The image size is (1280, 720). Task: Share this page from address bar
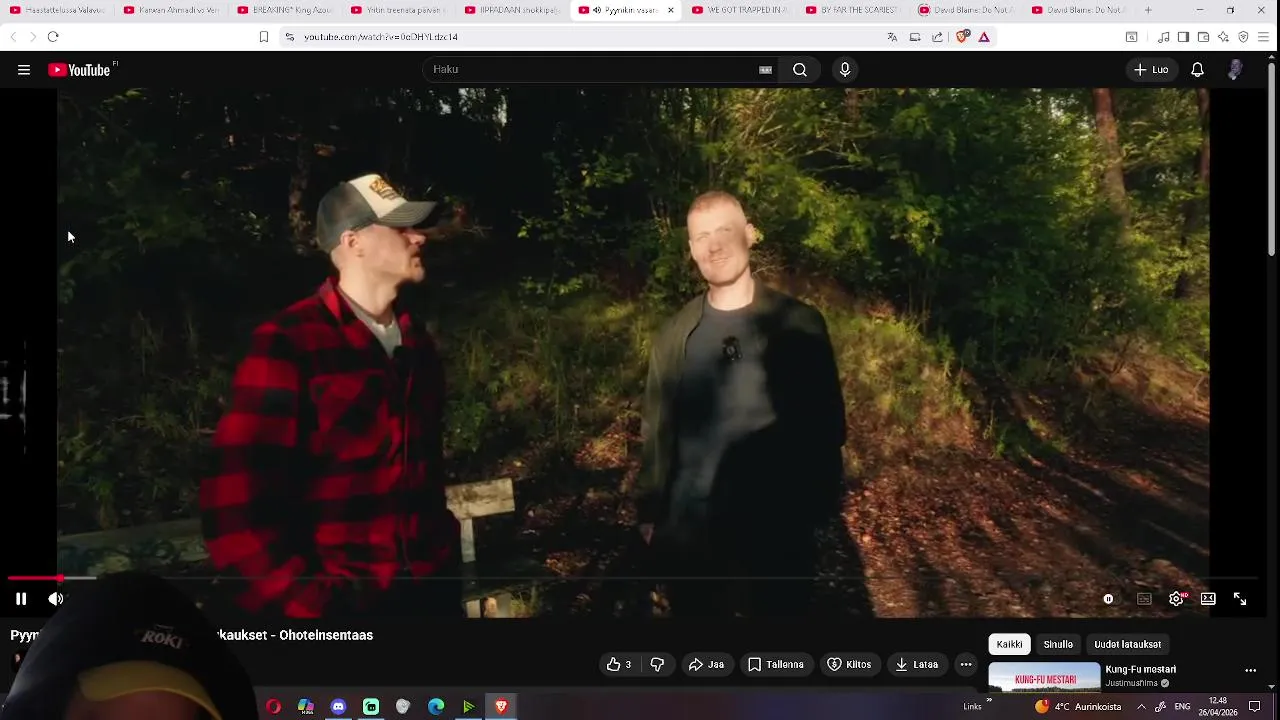click(x=937, y=37)
